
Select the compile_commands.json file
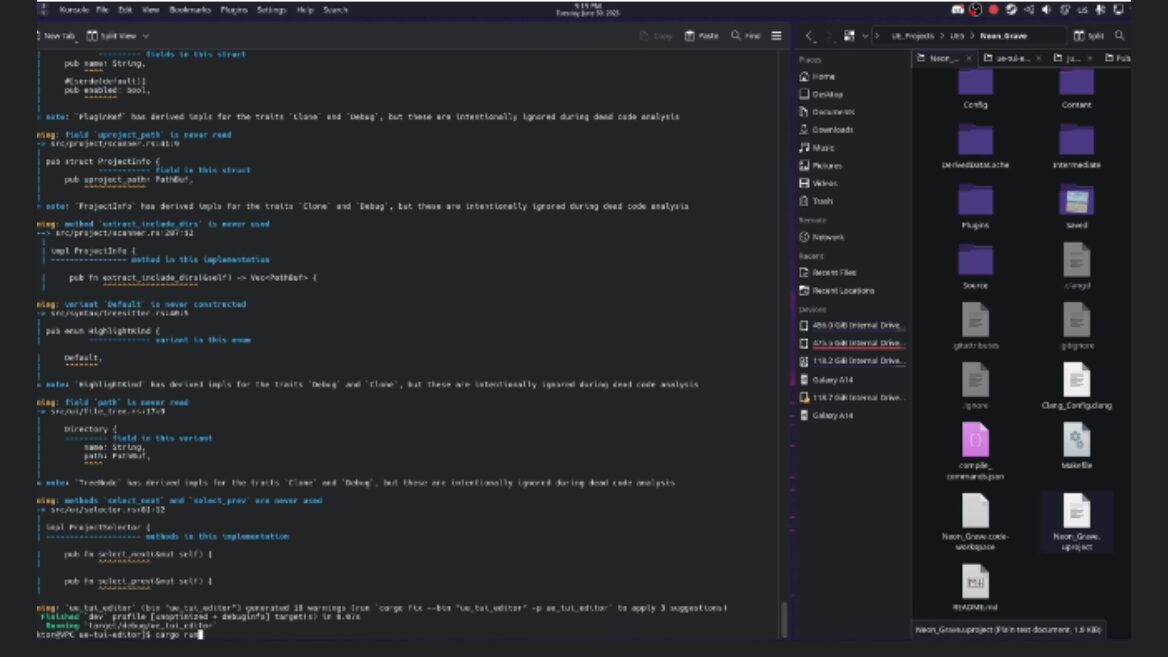click(975, 450)
